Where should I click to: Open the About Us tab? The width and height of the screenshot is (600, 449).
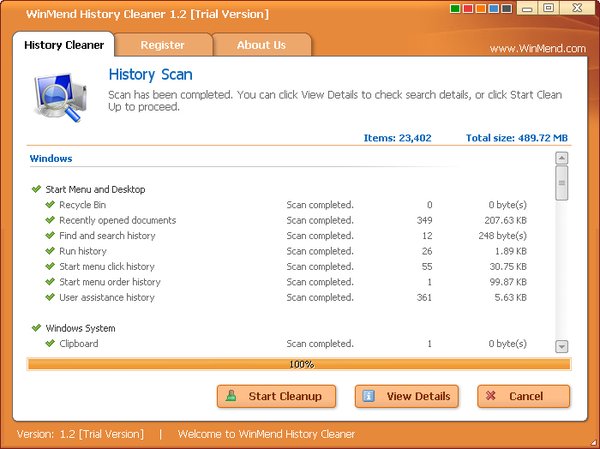tap(261, 45)
